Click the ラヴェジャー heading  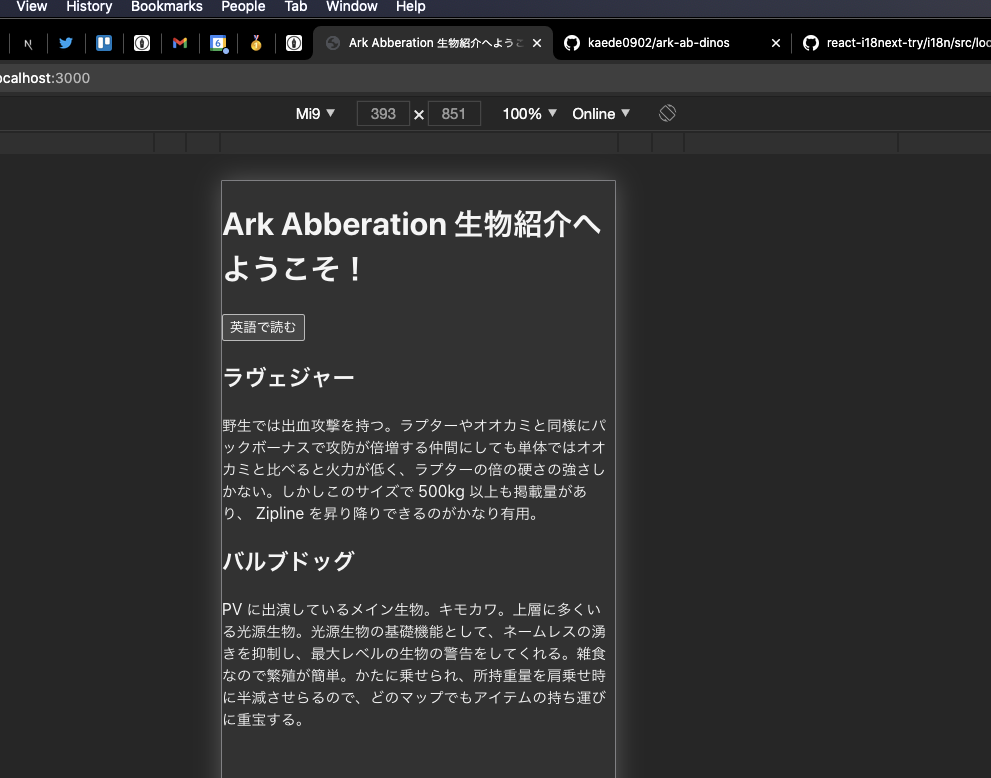[288, 377]
